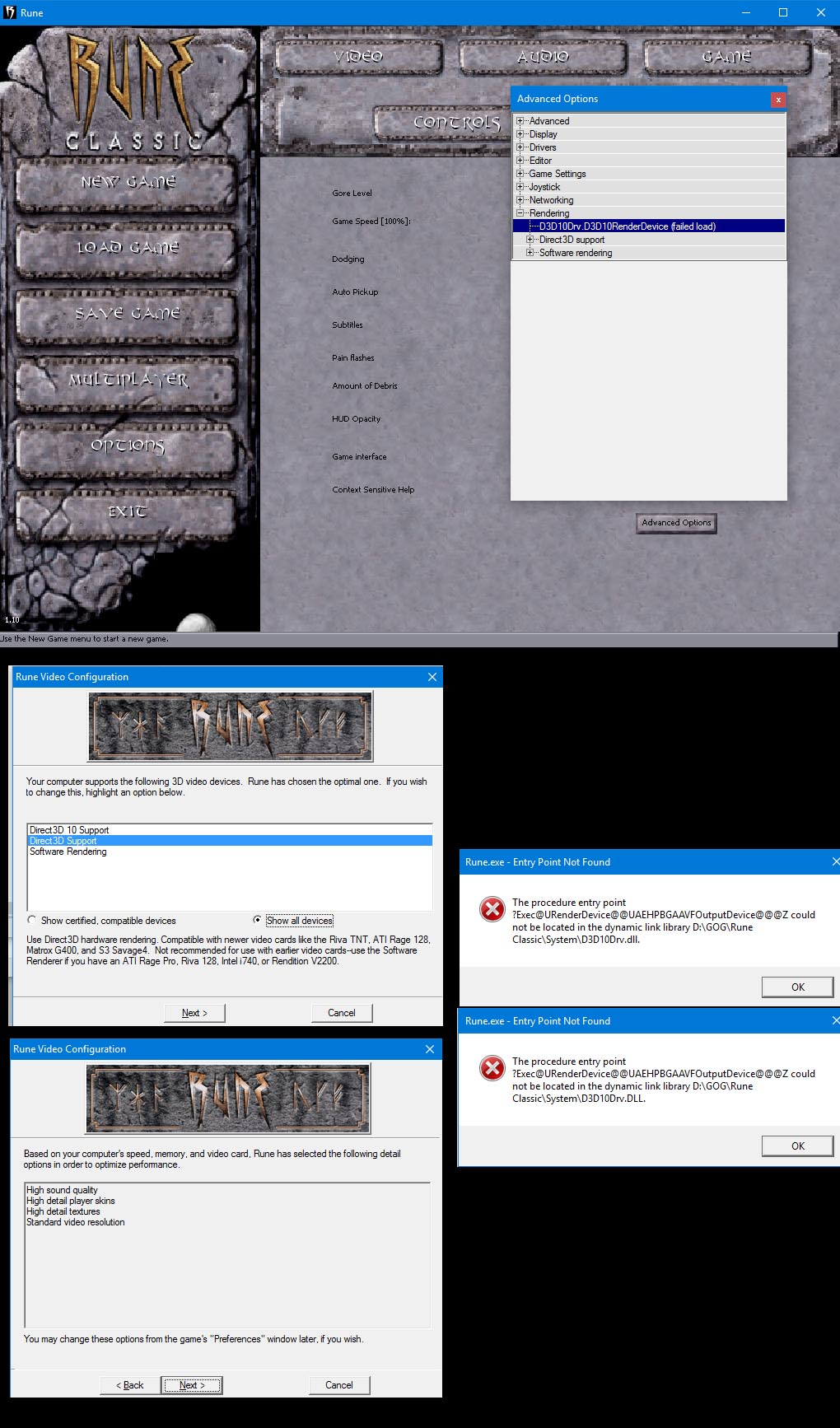Open the Game options tab
Screen dimensions: 840x1428
(726, 57)
